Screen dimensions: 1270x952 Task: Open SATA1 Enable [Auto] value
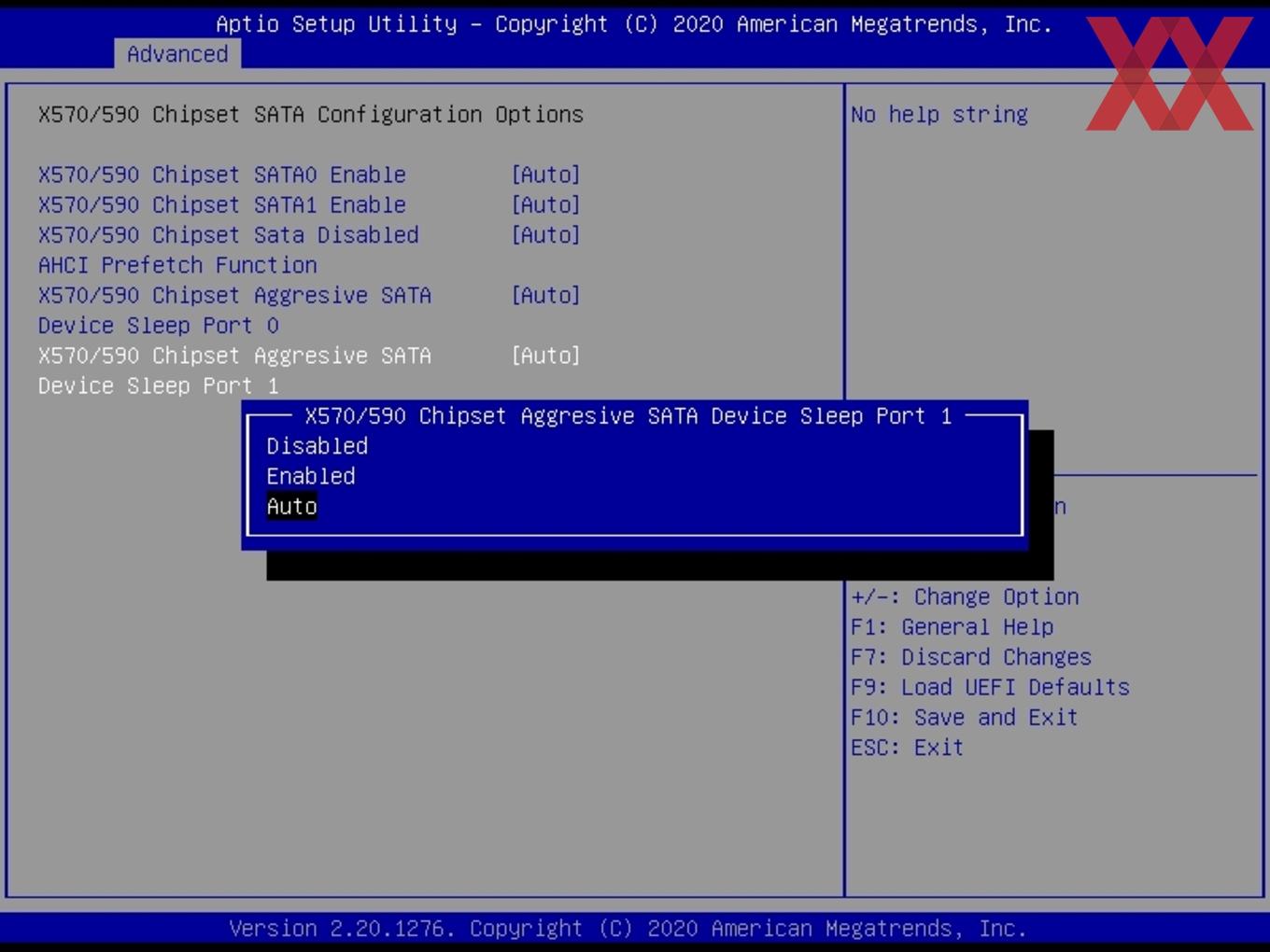click(x=545, y=204)
